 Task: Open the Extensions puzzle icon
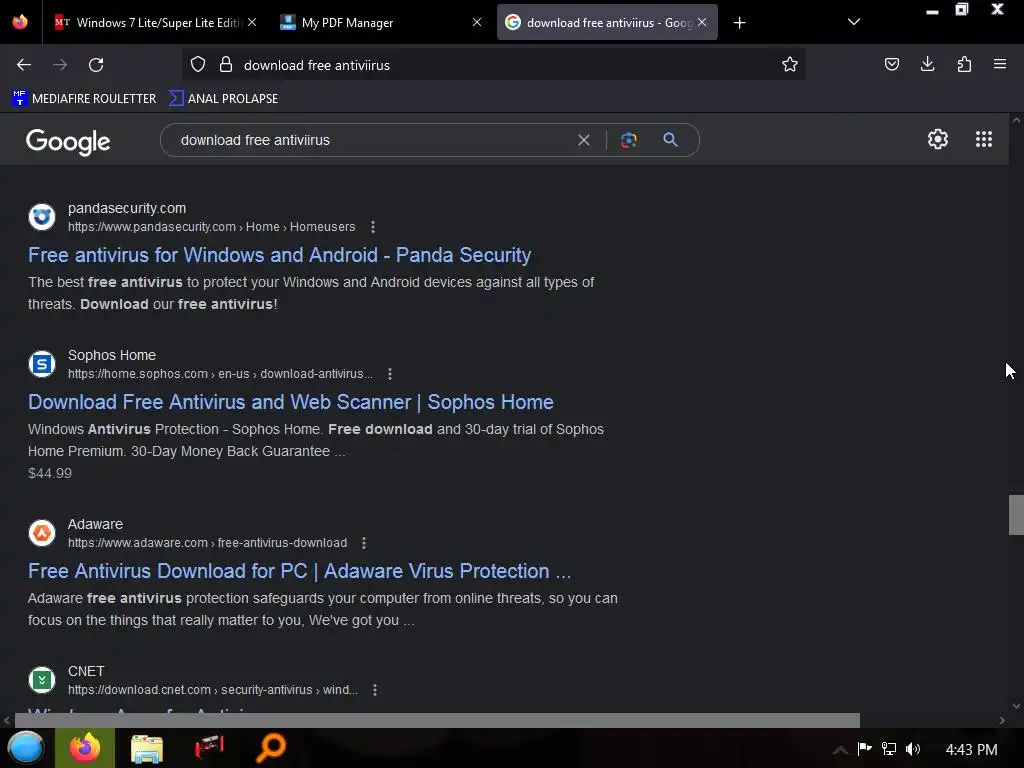(964, 64)
